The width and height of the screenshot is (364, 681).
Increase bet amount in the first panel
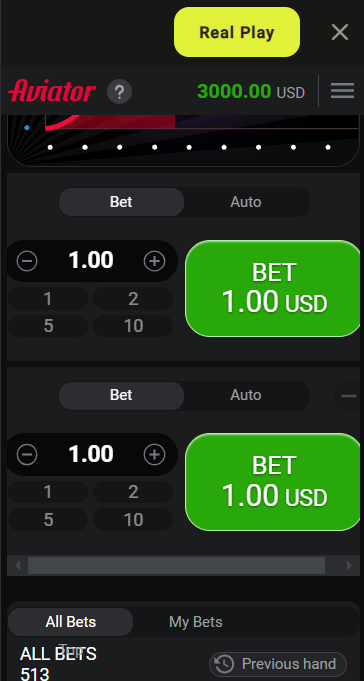click(x=155, y=261)
